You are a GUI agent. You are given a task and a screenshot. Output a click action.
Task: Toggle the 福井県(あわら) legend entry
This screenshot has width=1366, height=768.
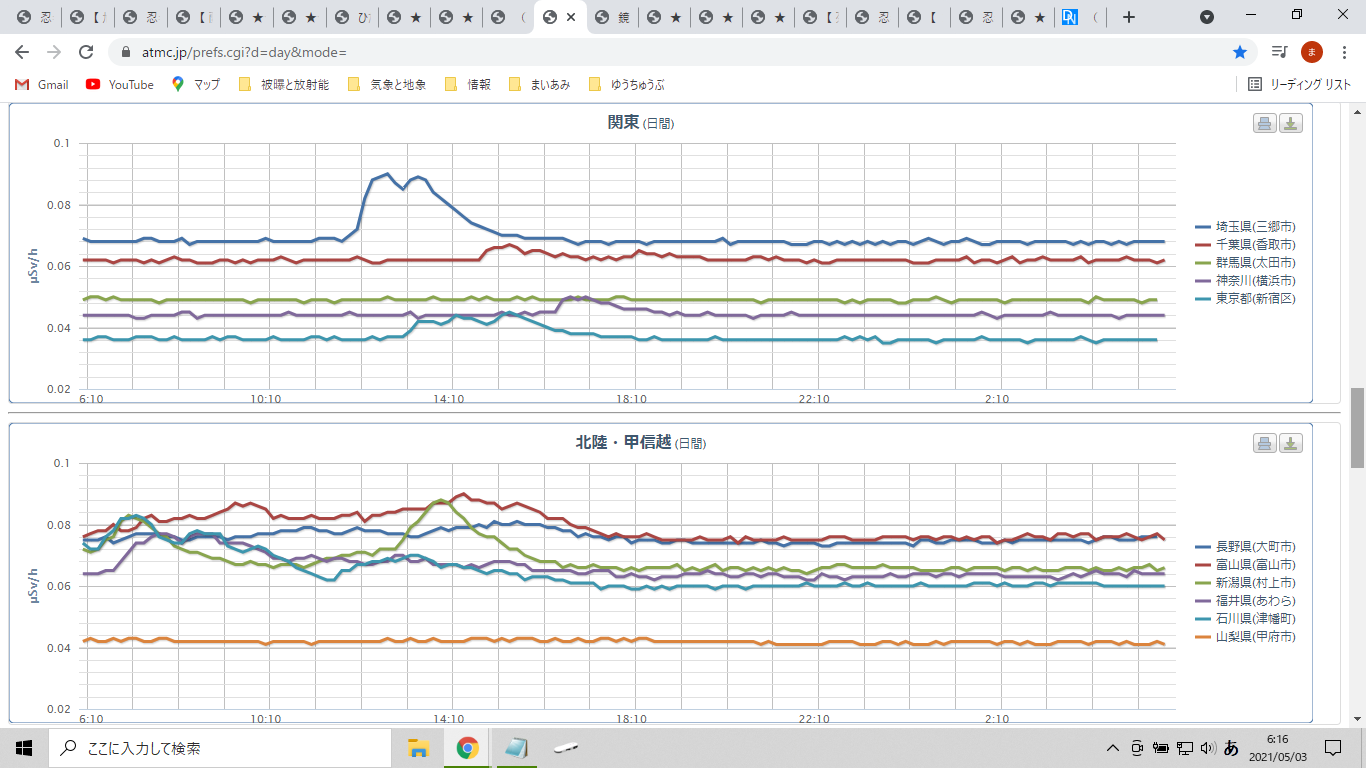coord(1246,600)
